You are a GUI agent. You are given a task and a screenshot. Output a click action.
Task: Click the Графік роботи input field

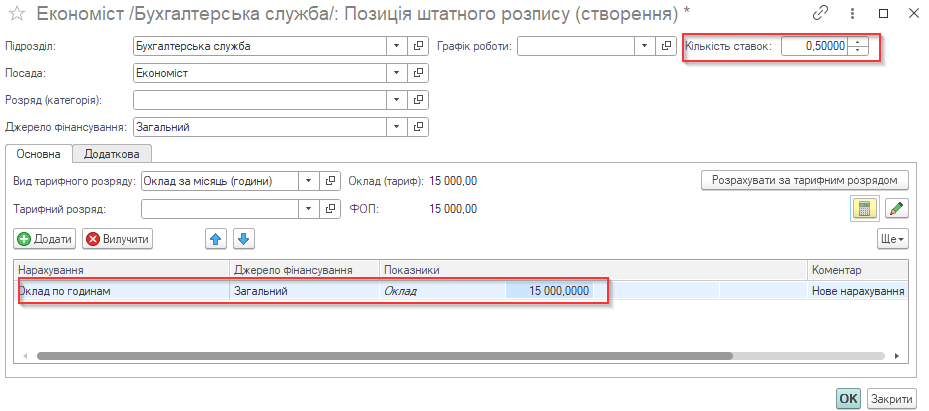(576, 46)
